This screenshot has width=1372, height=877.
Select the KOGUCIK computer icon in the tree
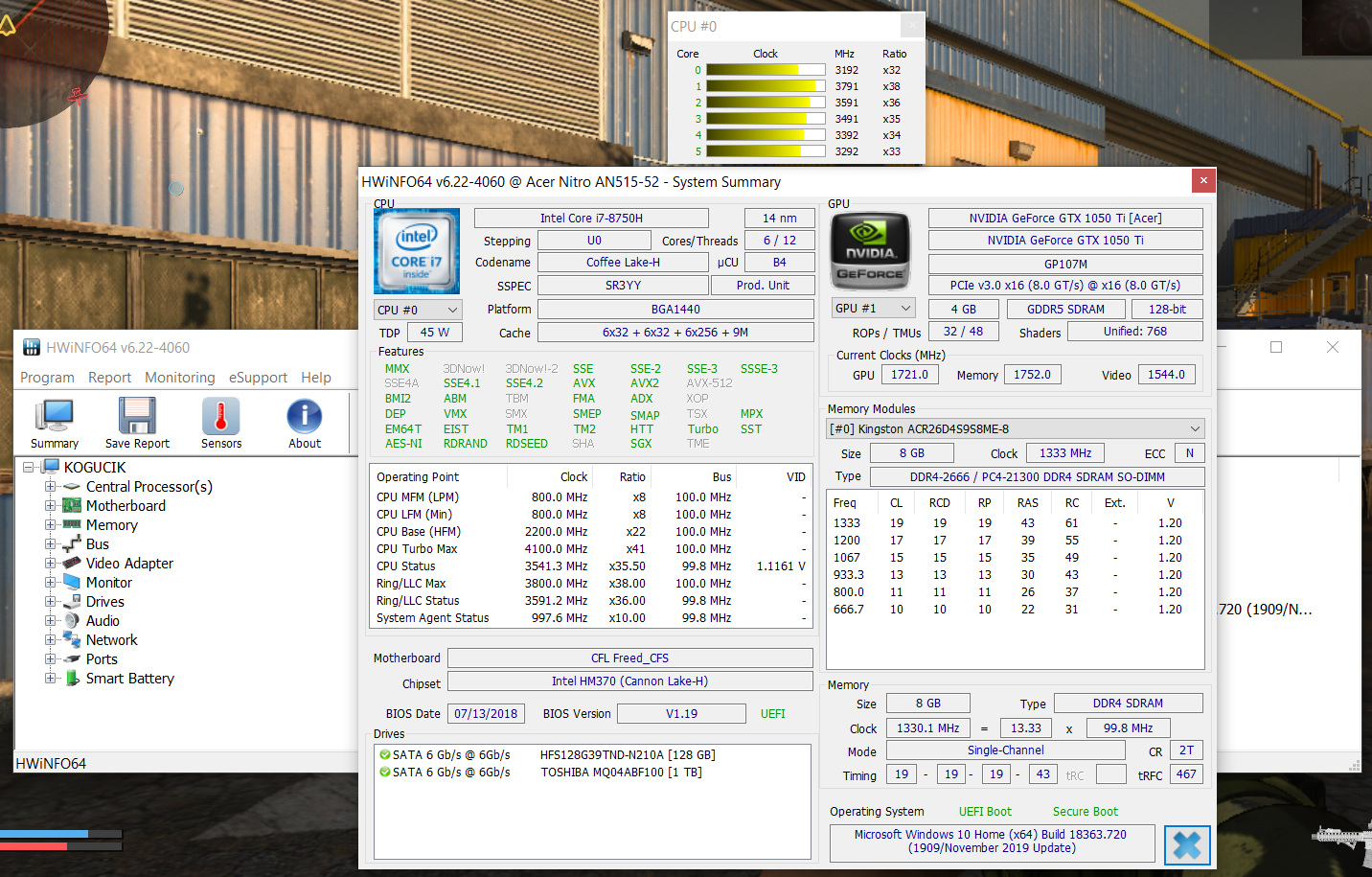(51, 467)
